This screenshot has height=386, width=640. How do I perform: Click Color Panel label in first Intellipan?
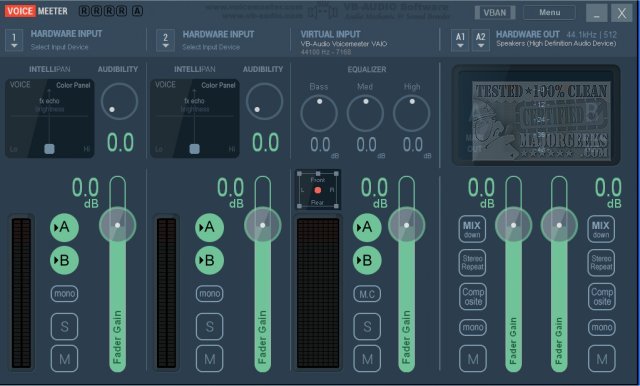click(x=73, y=85)
